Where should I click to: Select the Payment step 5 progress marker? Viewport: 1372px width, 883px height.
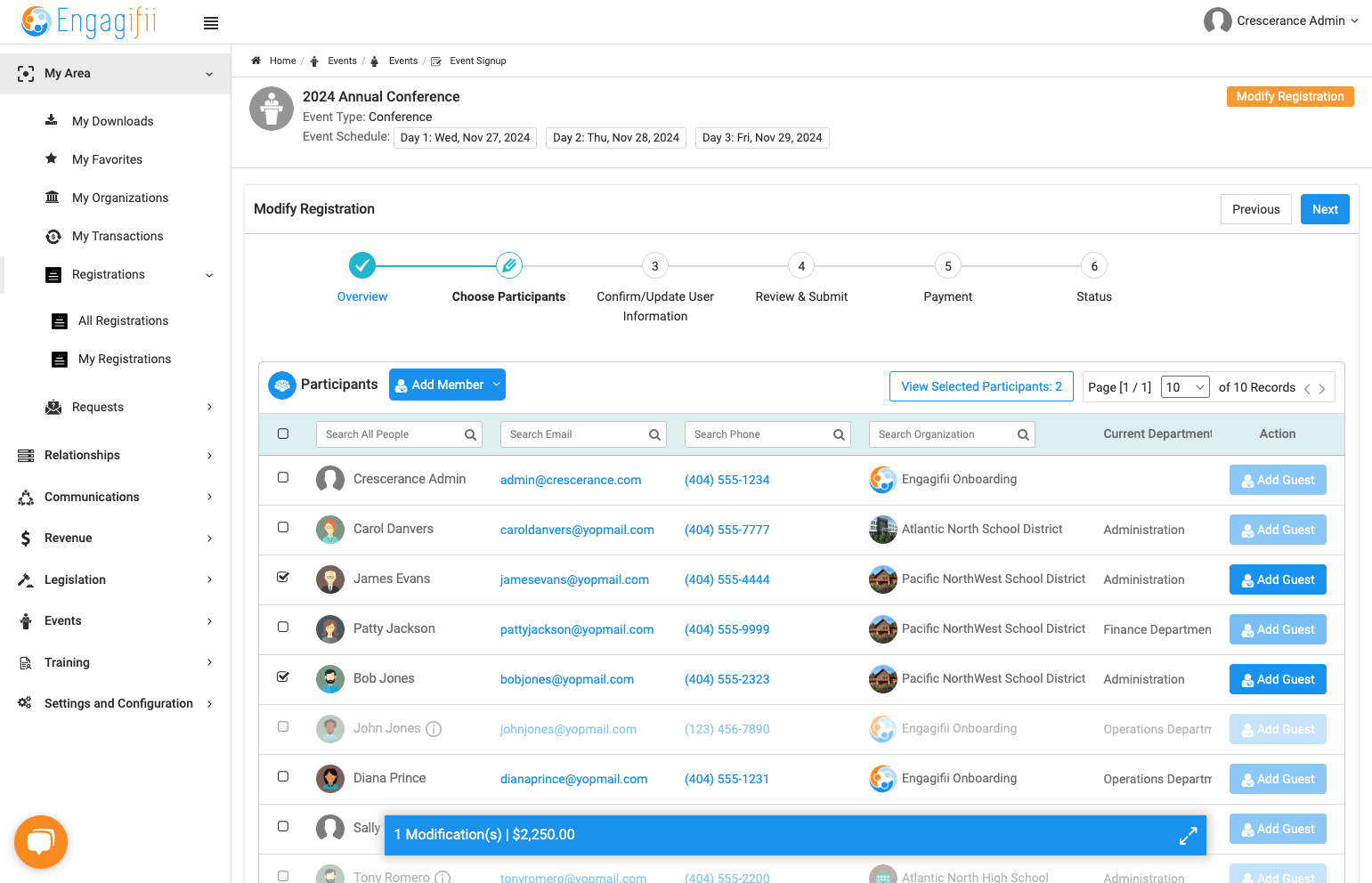(x=947, y=265)
